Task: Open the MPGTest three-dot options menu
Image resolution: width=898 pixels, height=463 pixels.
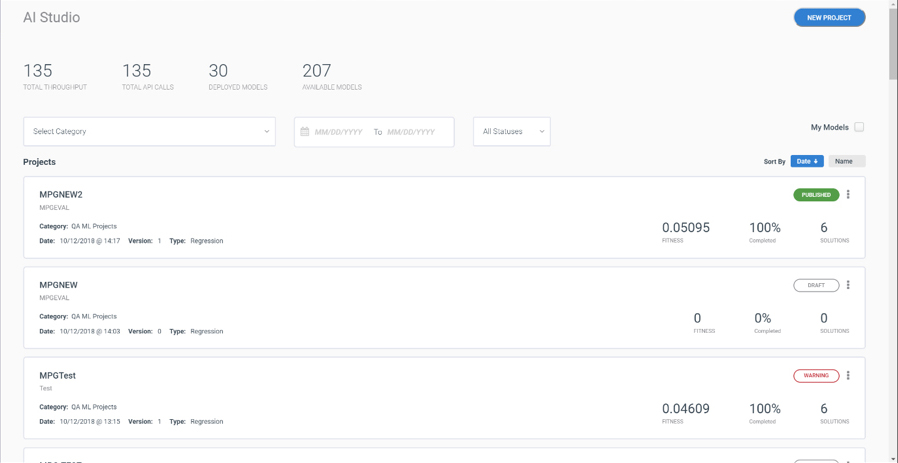Action: pos(848,375)
